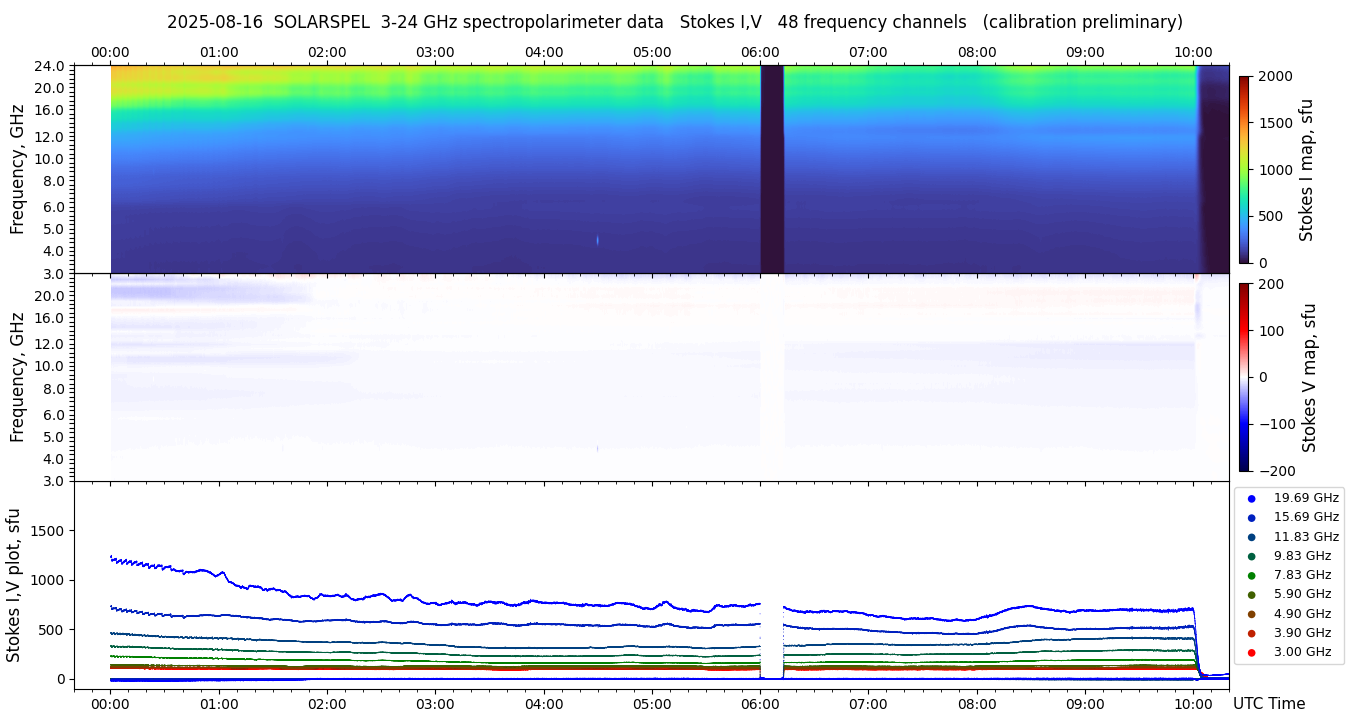Click the 3.00 GHz legend marker dot
Image resolution: width=1350 pixels, height=725 pixels.
1251,652
